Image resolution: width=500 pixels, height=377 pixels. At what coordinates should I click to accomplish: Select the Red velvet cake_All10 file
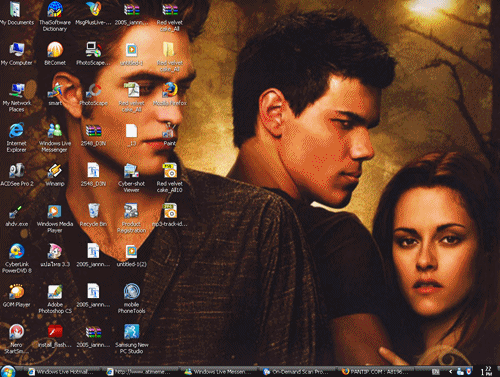tap(170, 178)
